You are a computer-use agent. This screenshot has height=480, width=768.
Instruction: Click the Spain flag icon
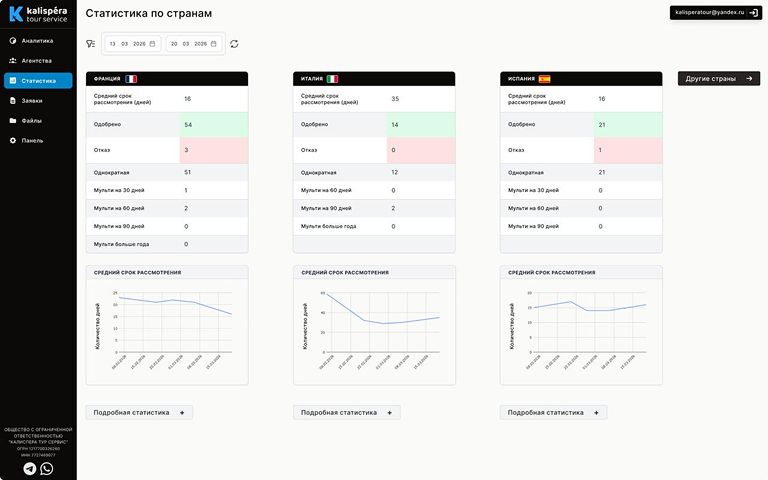tap(544, 79)
